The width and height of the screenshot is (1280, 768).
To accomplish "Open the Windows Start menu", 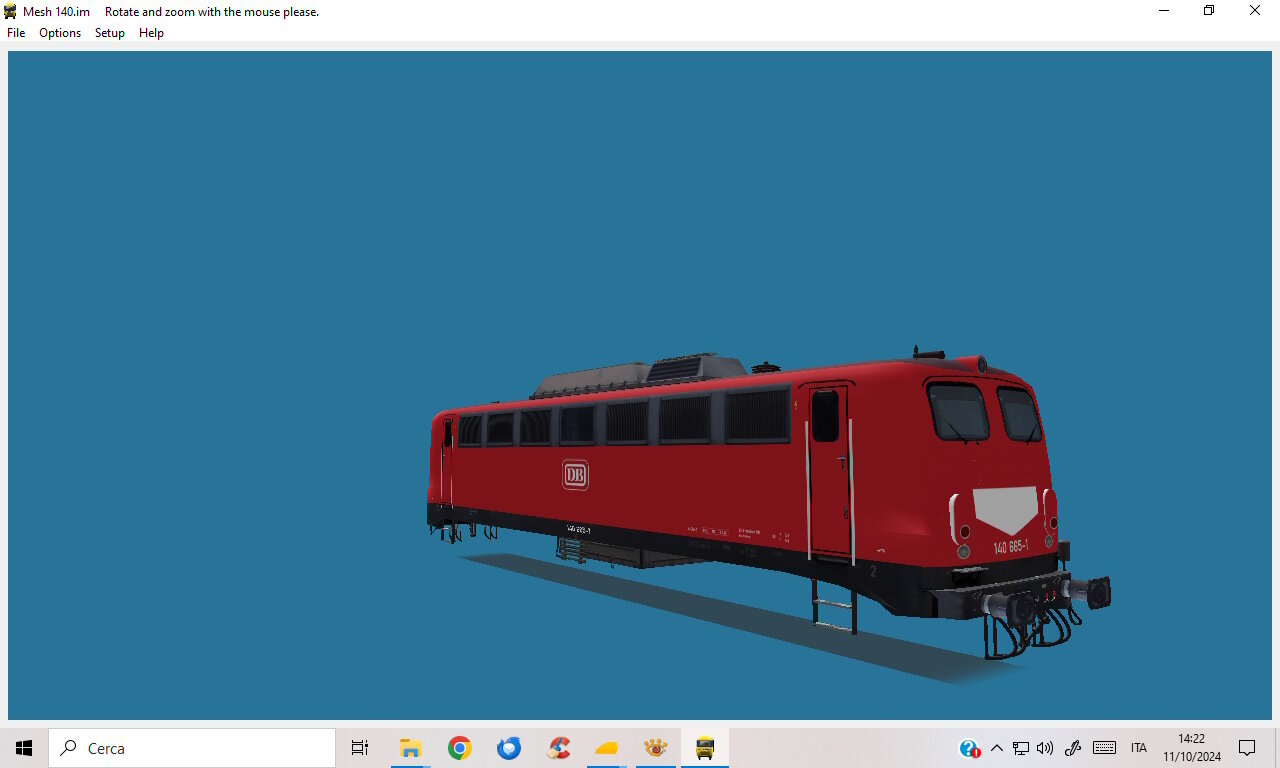I will [24, 748].
